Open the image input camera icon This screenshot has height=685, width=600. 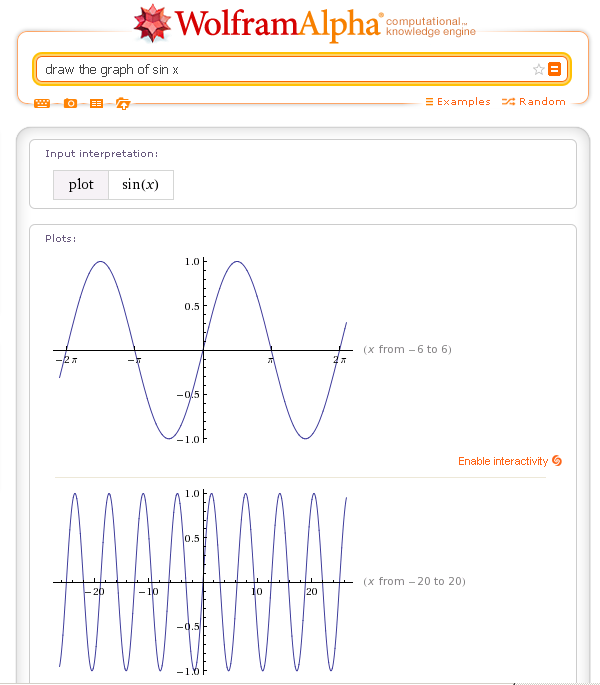70,104
